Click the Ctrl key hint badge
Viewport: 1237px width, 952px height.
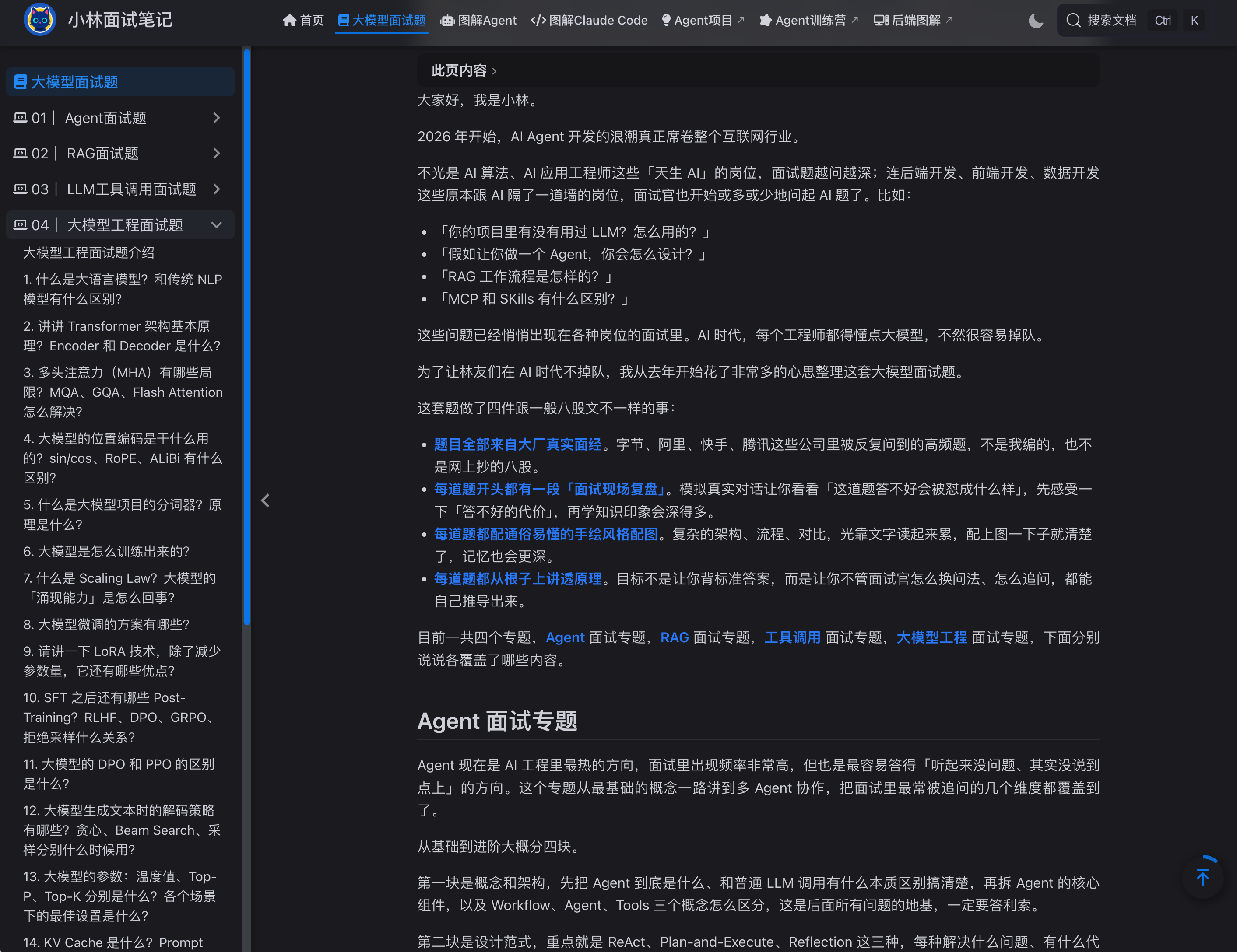tap(1163, 21)
